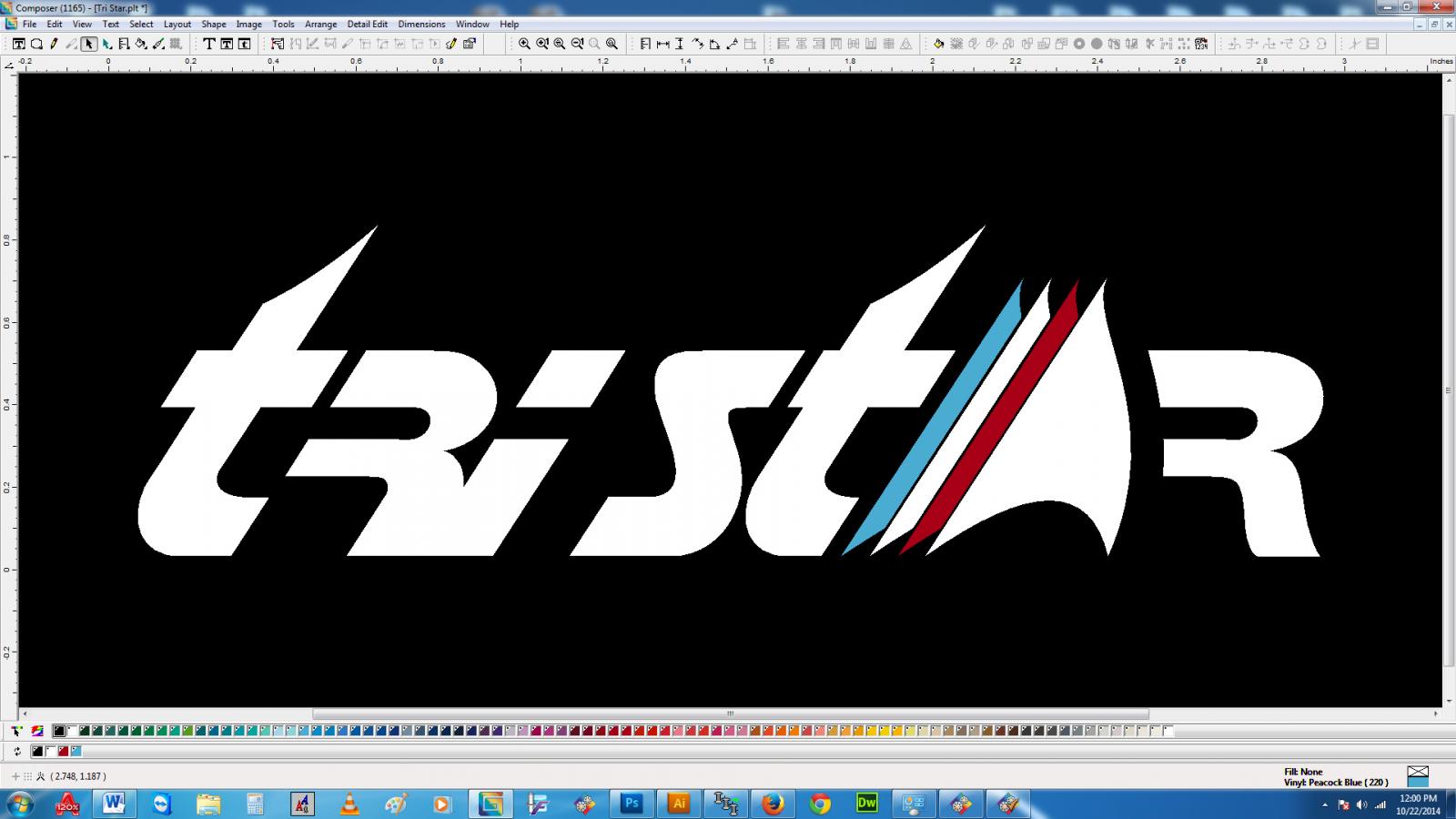
Task: Launch Firefox from the taskbar
Action: 773,804
